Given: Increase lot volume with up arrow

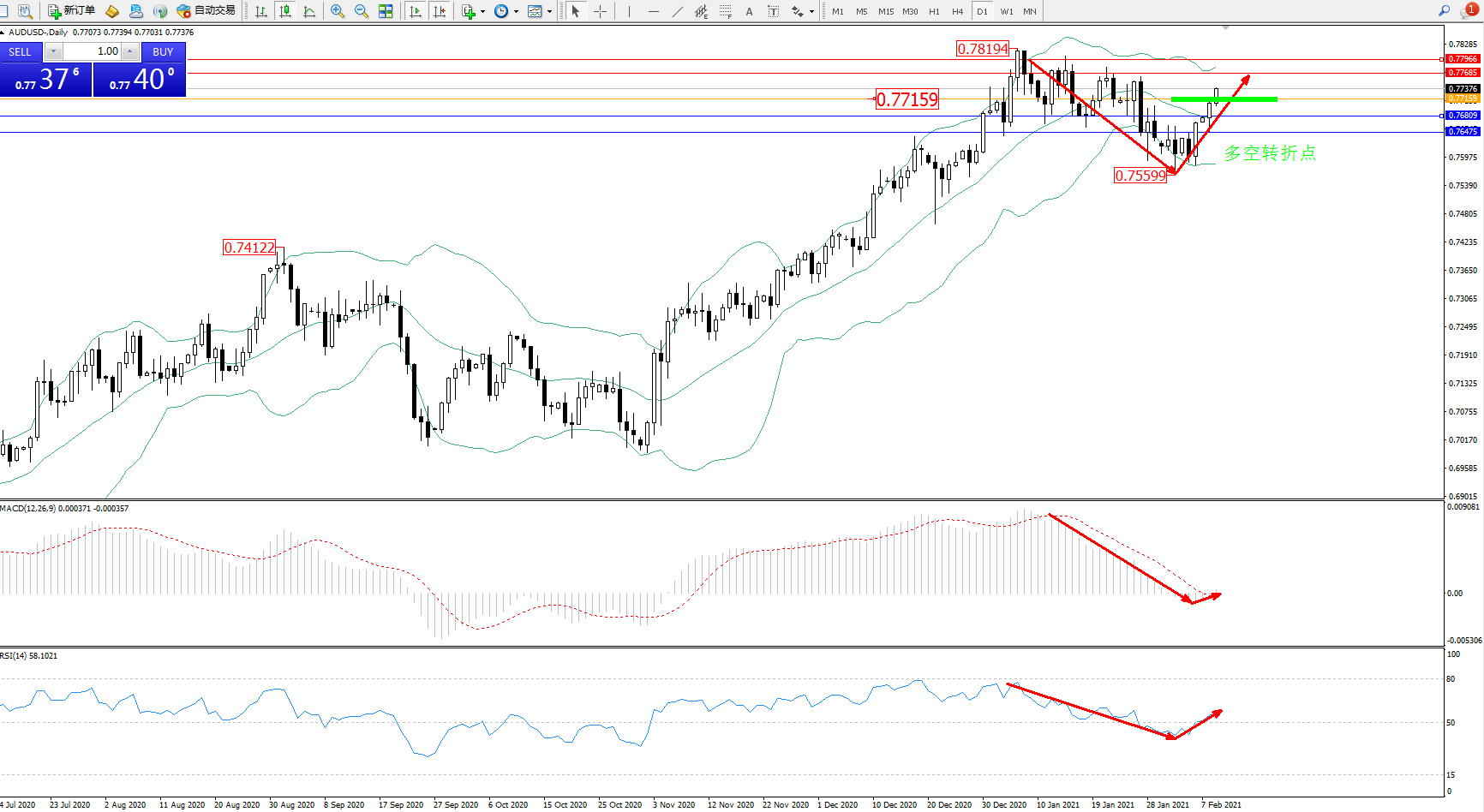Looking at the screenshot, I should pyautogui.click(x=129, y=51).
